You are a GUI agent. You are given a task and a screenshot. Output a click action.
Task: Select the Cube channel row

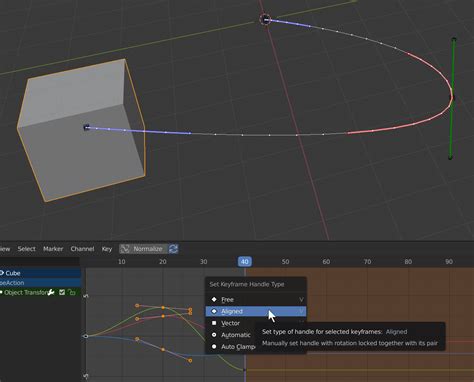(x=40, y=273)
